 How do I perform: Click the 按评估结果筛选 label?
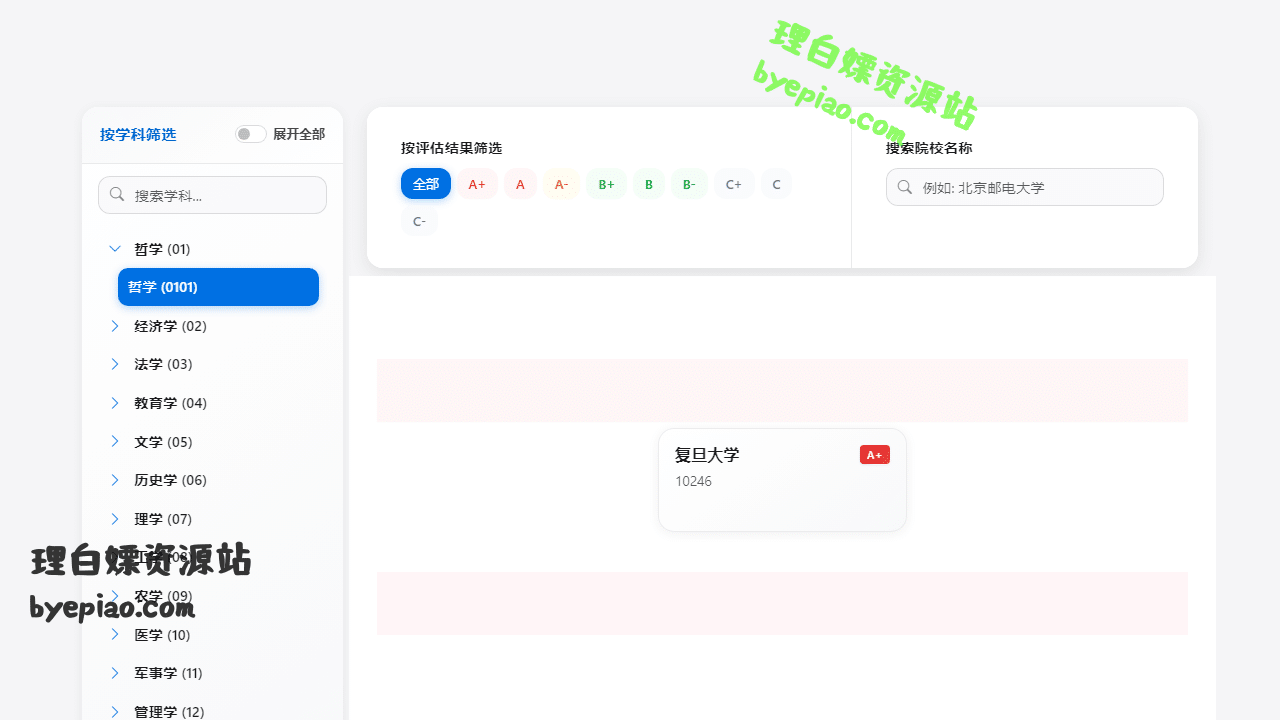pyautogui.click(x=451, y=148)
